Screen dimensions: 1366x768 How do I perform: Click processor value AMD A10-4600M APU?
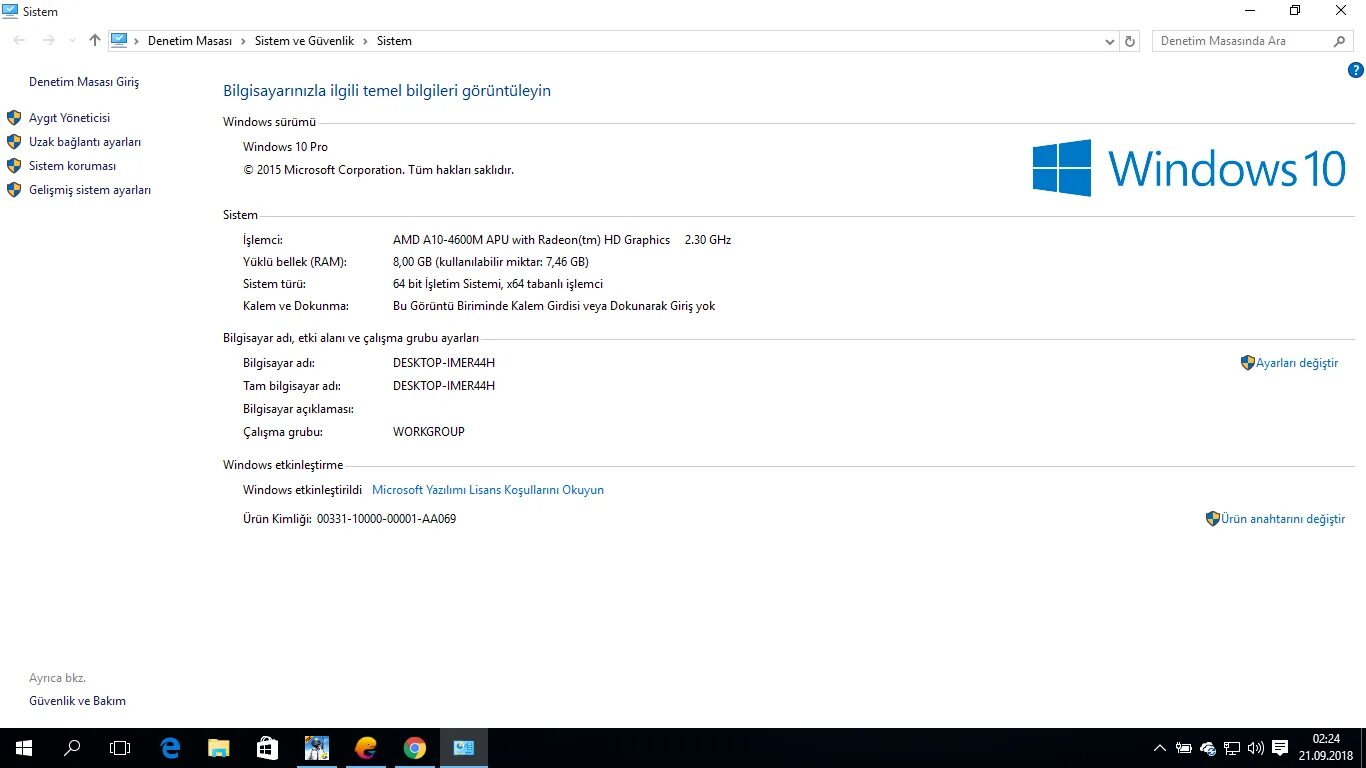(x=531, y=240)
